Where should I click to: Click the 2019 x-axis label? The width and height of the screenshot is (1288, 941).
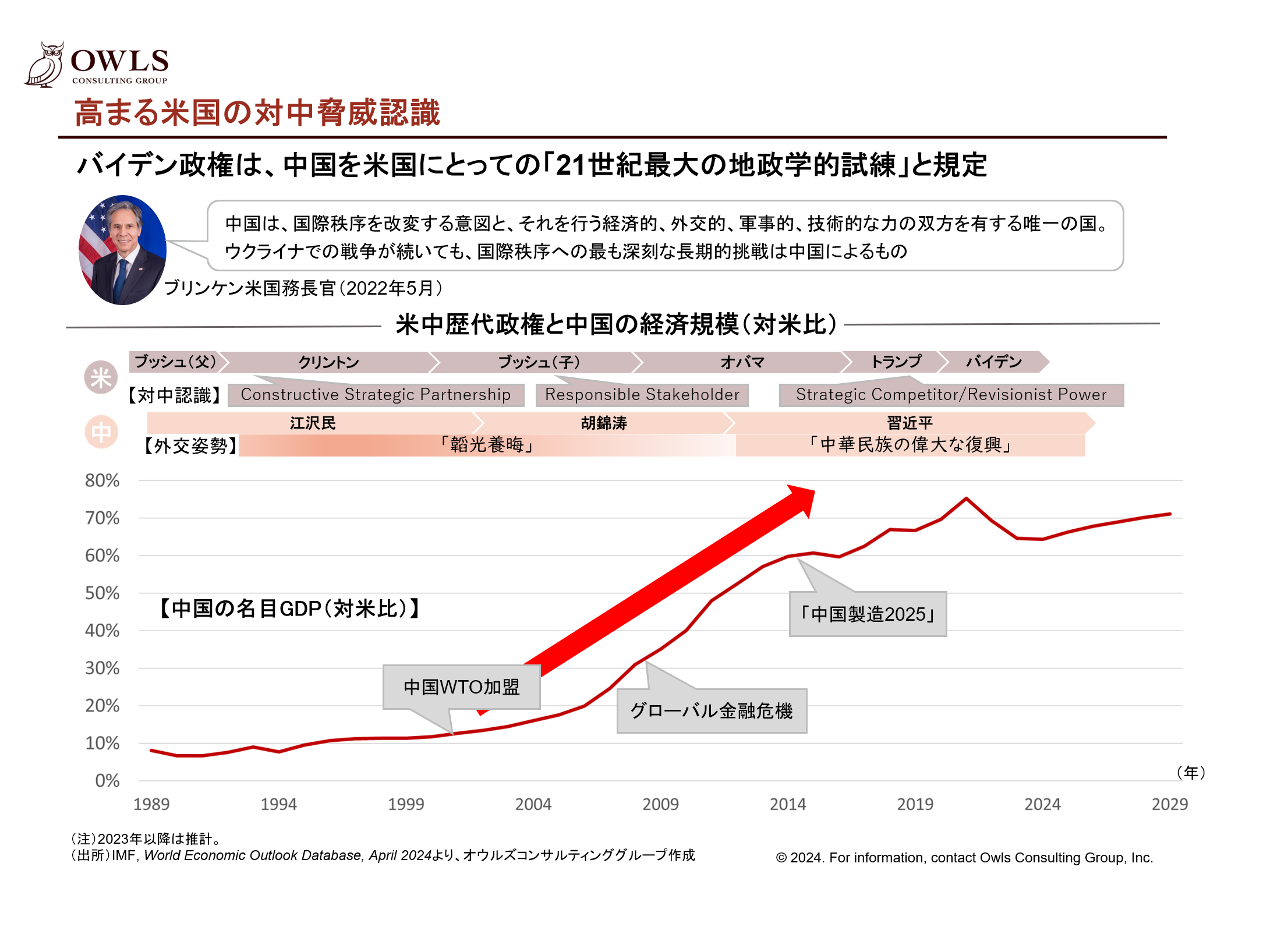click(x=915, y=804)
